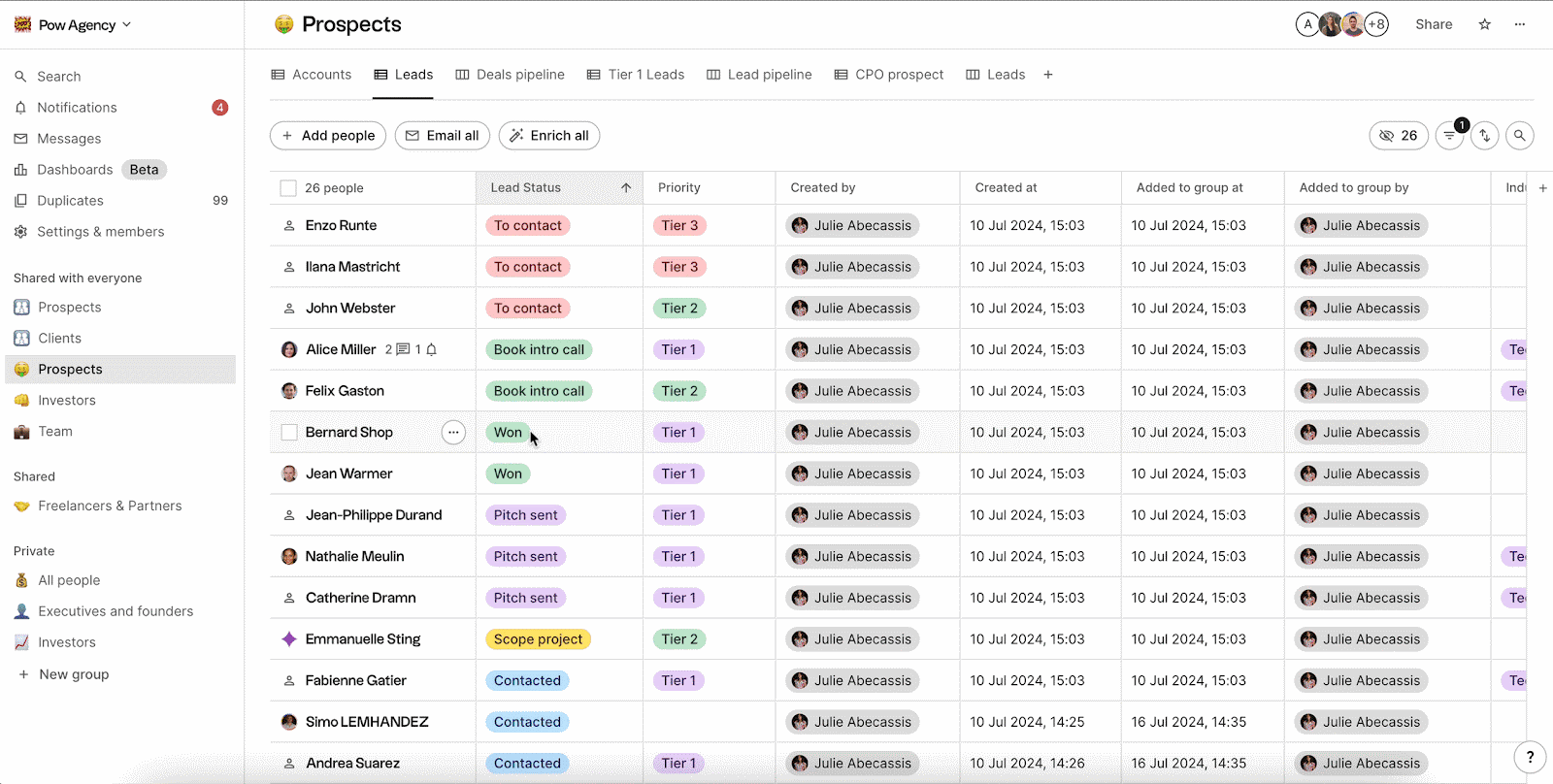Star this Prospects group
Viewport: 1553px width, 784px height.
1484,24
